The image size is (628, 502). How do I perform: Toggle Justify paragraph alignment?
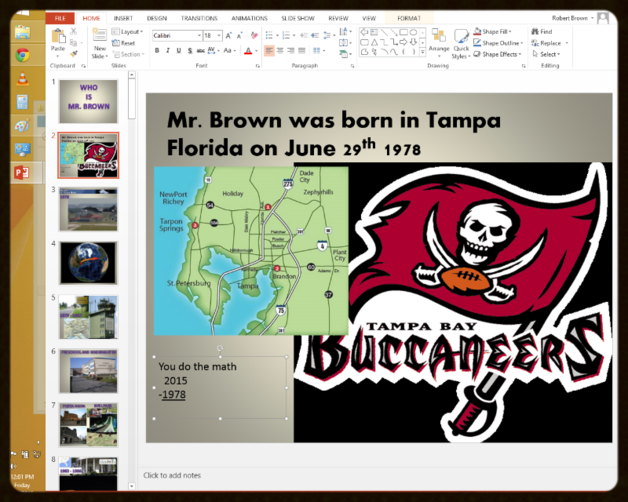tap(302, 50)
